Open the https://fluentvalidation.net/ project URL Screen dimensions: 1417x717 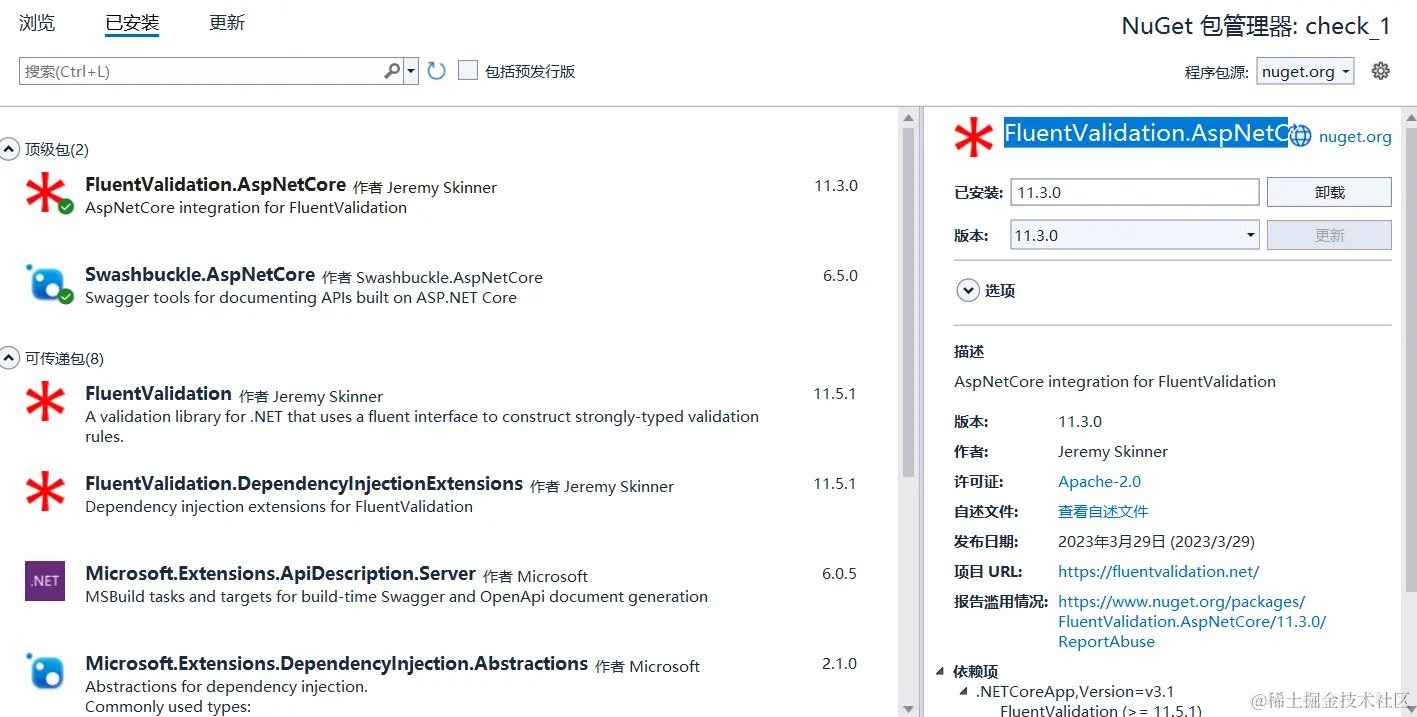pyautogui.click(x=1158, y=571)
